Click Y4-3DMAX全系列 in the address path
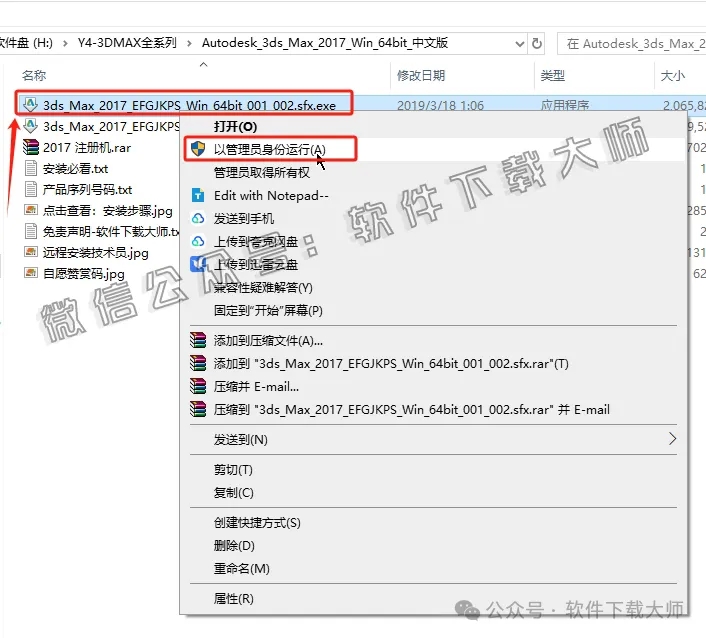706x638 pixels. pyautogui.click(x=127, y=43)
